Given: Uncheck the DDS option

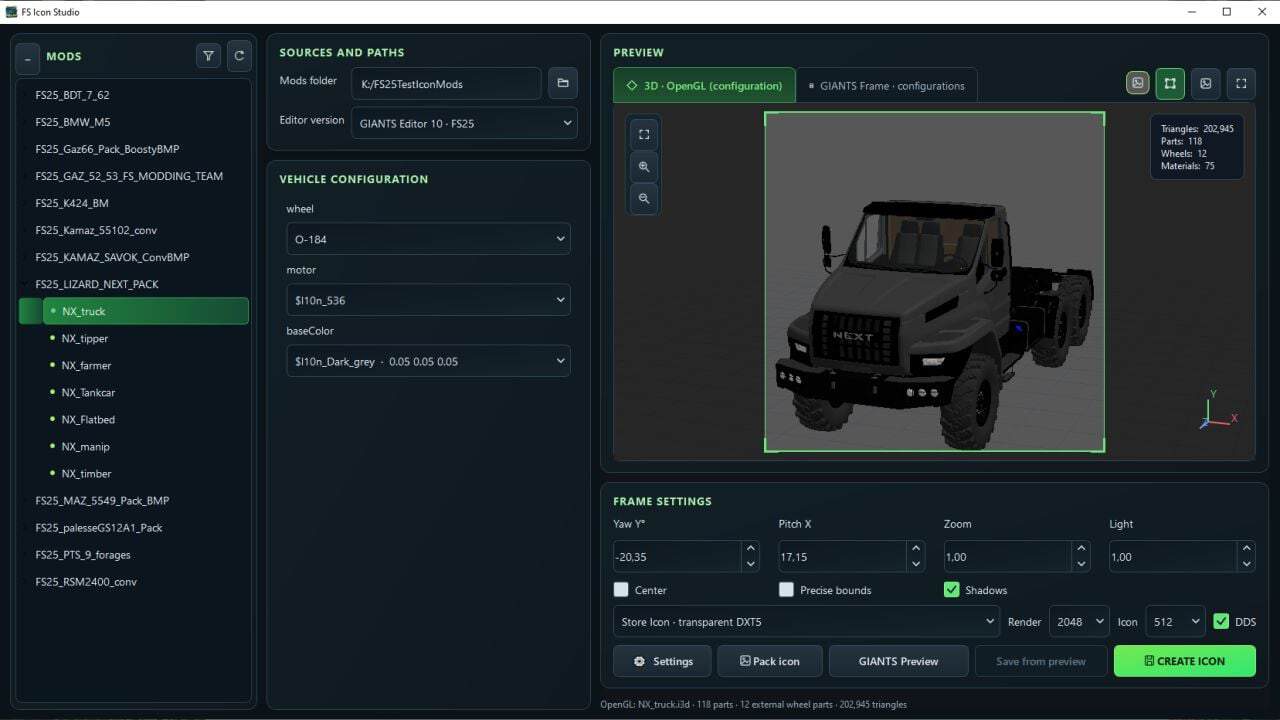Looking at the screenshot, I should (1221, 621).
